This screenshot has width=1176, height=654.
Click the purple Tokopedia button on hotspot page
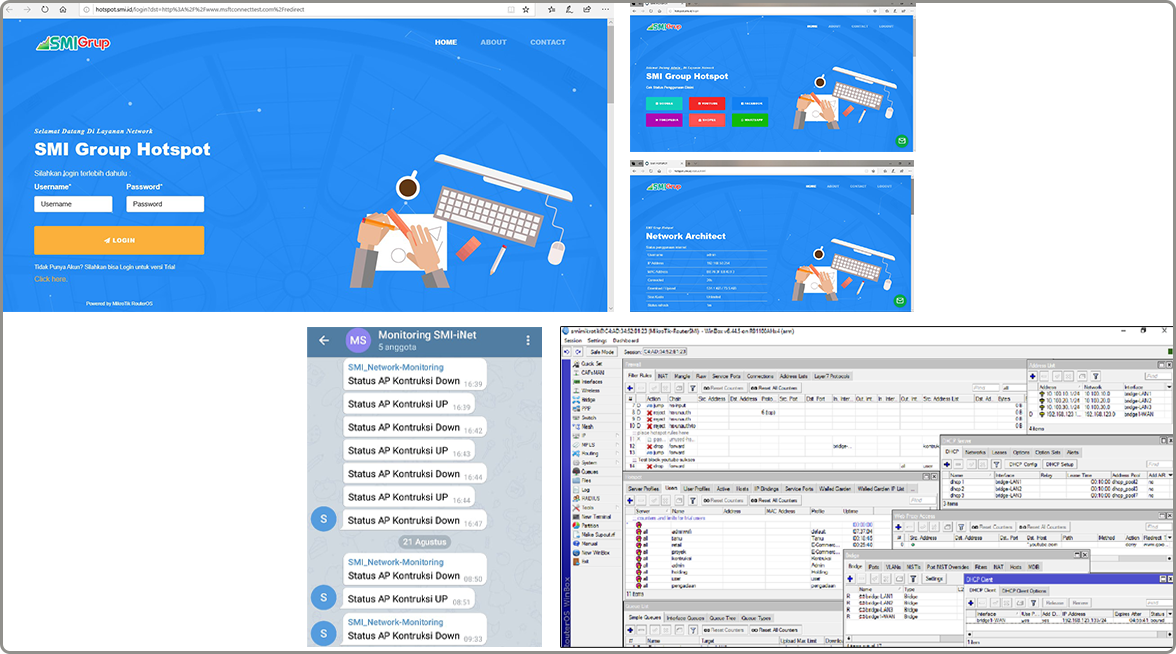click(664, 120)
